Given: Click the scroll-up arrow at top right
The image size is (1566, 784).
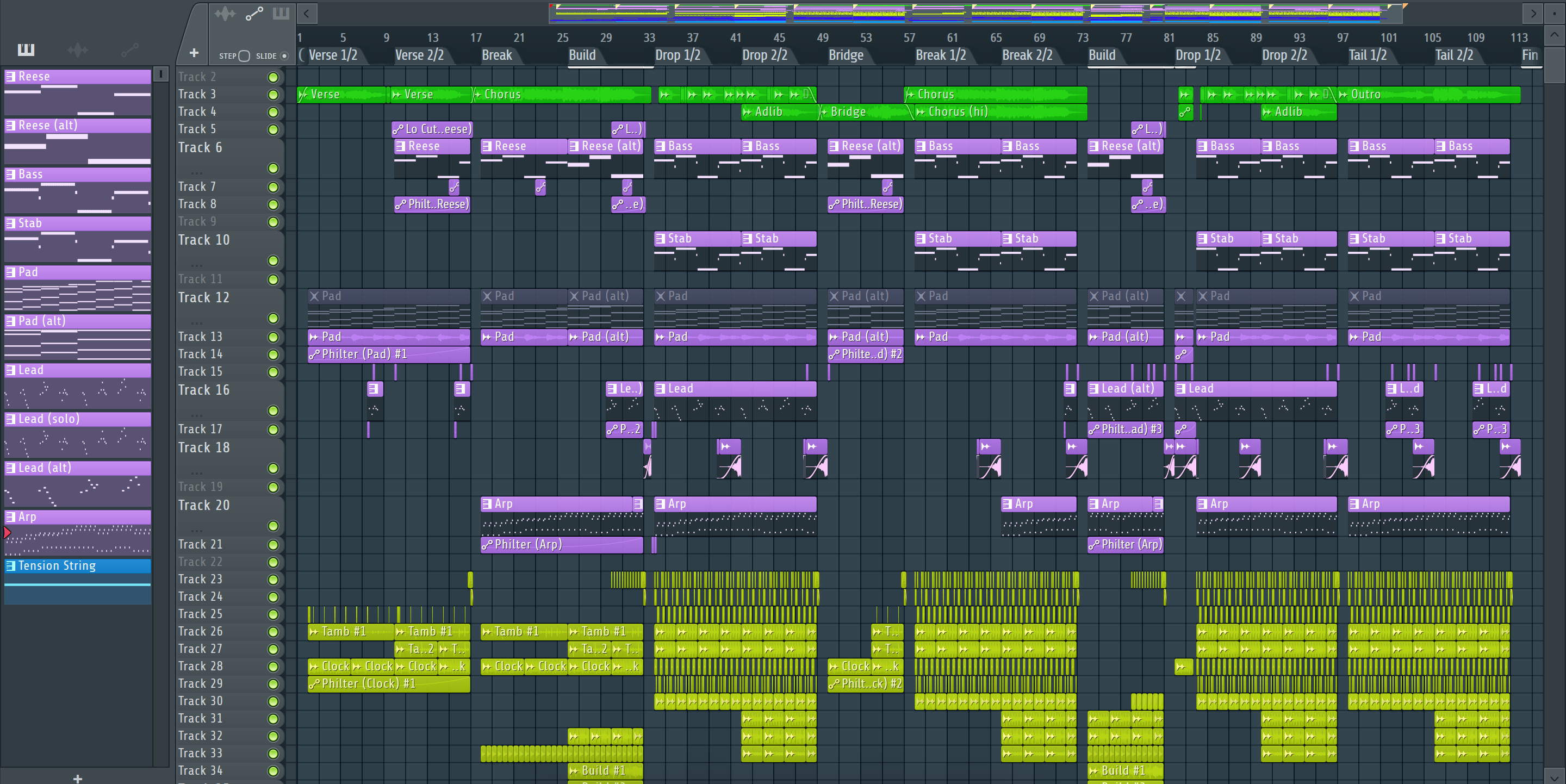Looking at the screenshot, I should [x=1554, y=35].
